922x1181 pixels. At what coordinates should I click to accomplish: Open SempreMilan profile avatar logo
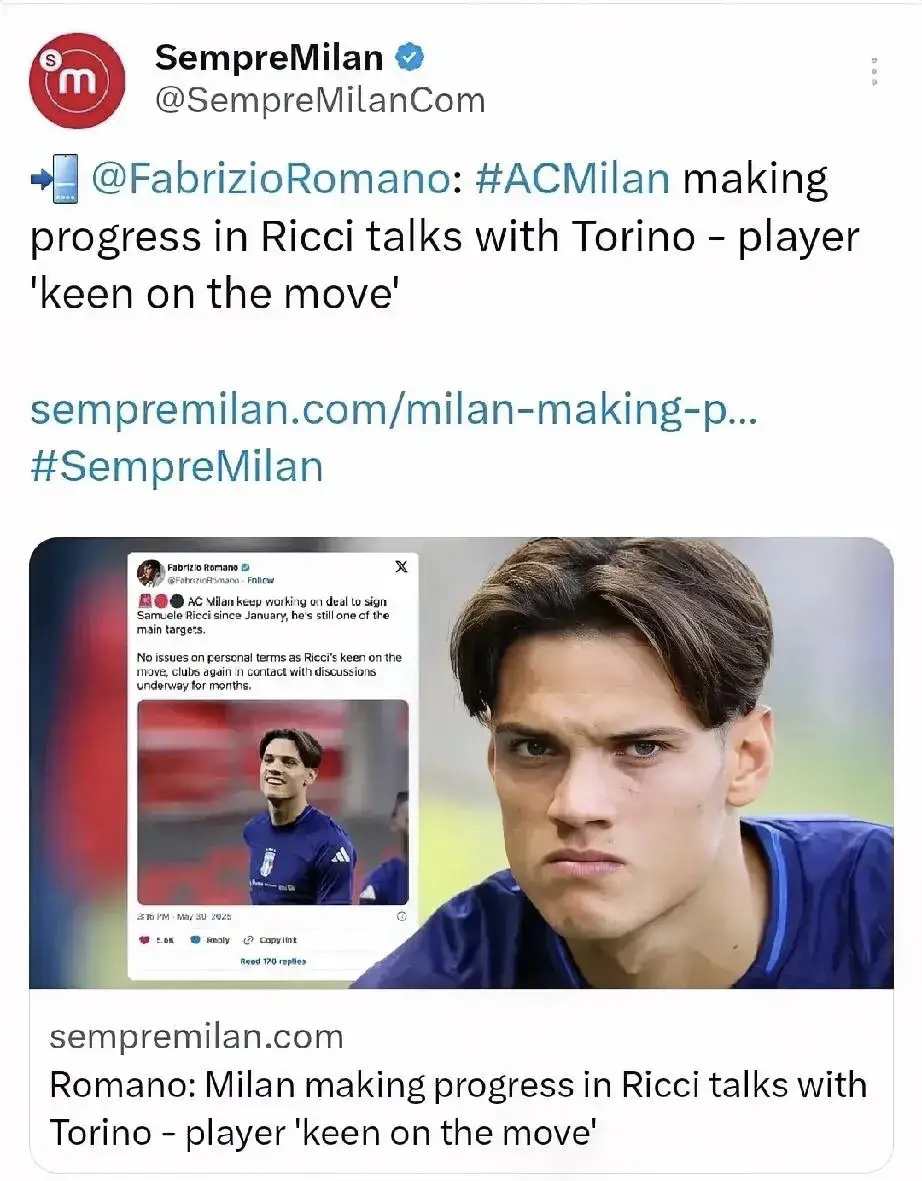click(78, 80)
